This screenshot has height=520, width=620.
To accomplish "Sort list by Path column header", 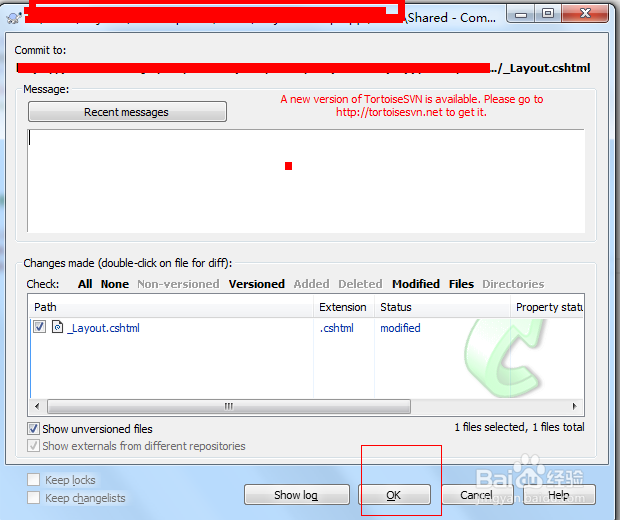I will (171, 307).
